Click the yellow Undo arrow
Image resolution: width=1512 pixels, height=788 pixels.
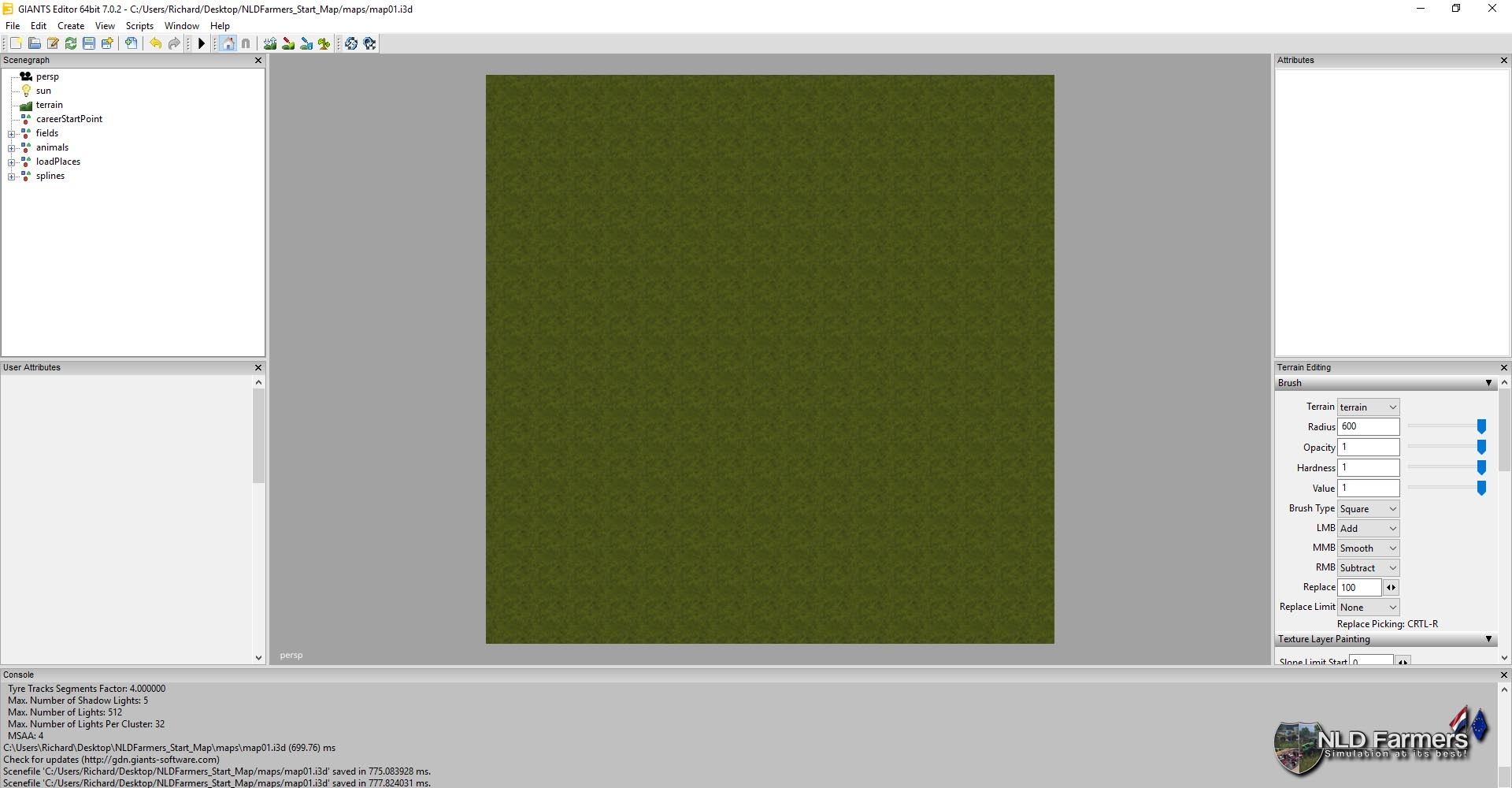coord(156,44)
